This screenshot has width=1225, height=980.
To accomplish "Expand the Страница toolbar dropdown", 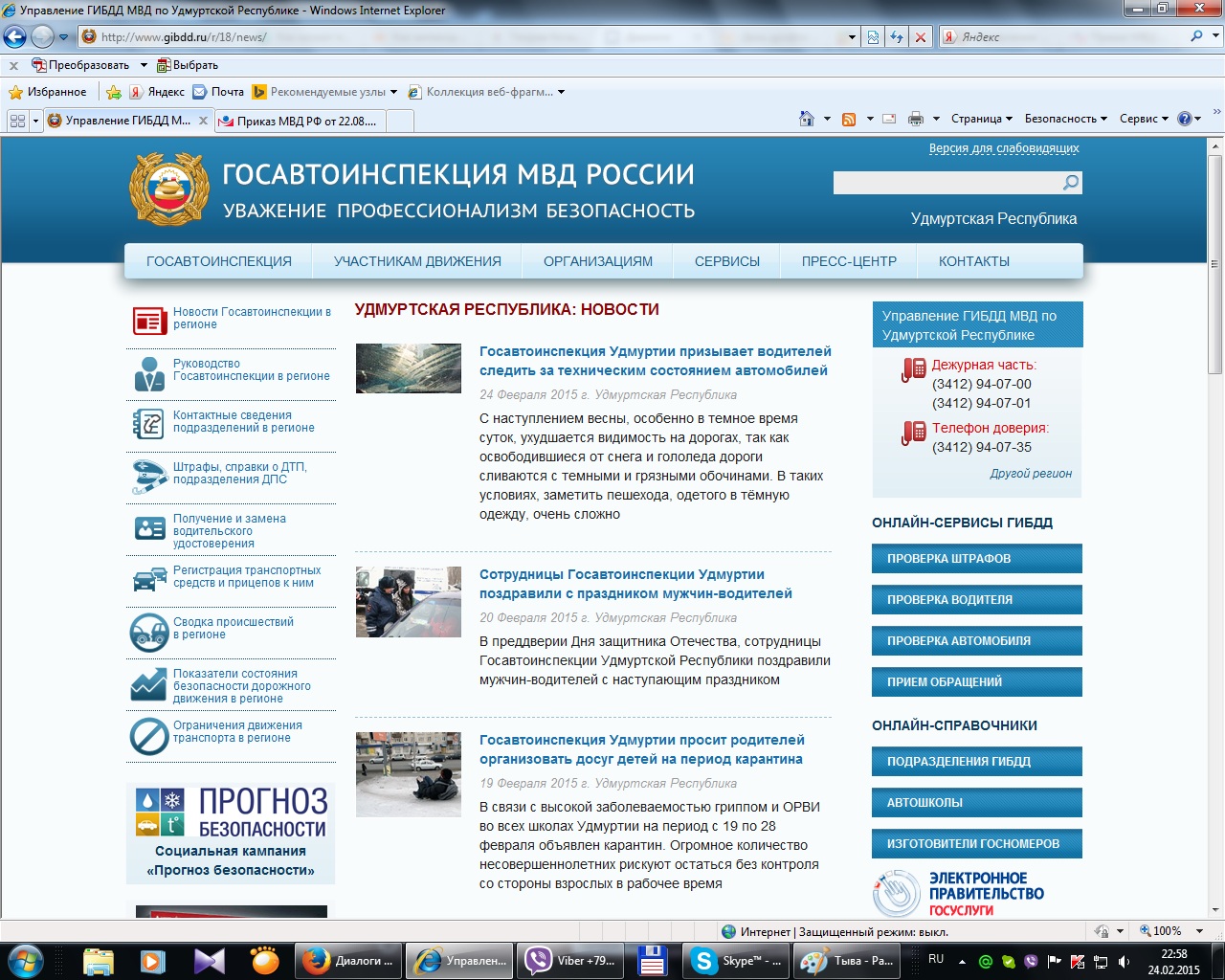I will coord(982,119).
